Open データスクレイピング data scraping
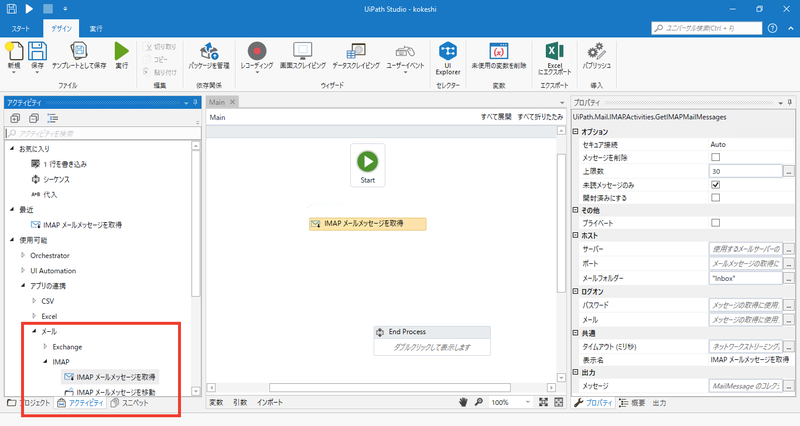Image resolution: width=800 pixels, height=426 pixels. [x=356, y=56]
